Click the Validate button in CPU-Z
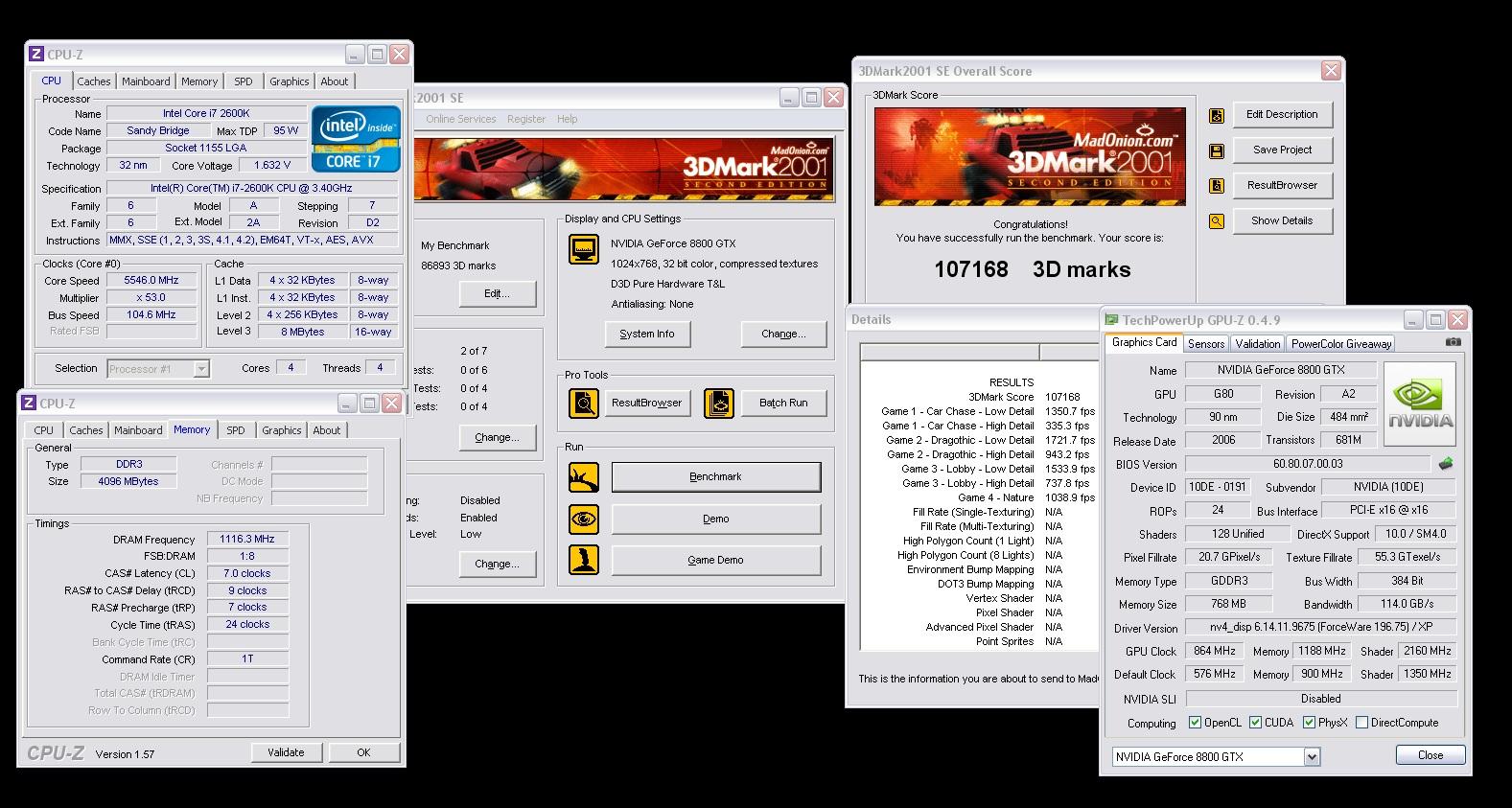Screen dimensions: 1512x808 [286, 752]
